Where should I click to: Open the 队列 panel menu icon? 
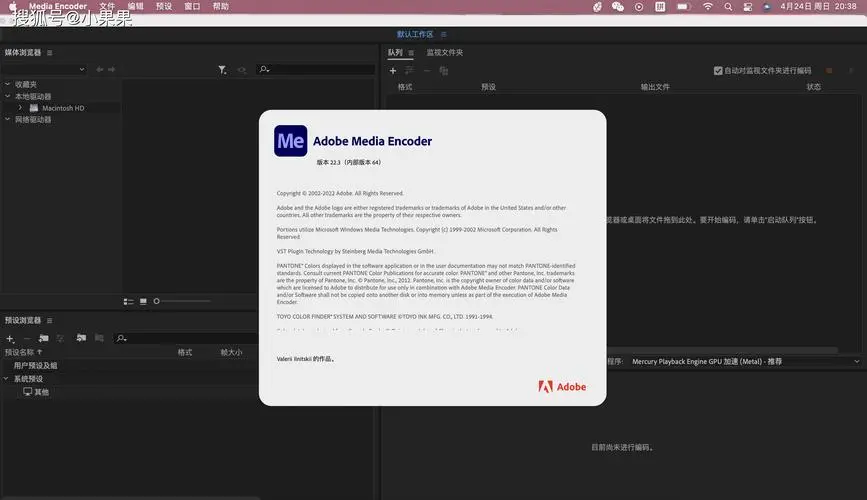411,53
